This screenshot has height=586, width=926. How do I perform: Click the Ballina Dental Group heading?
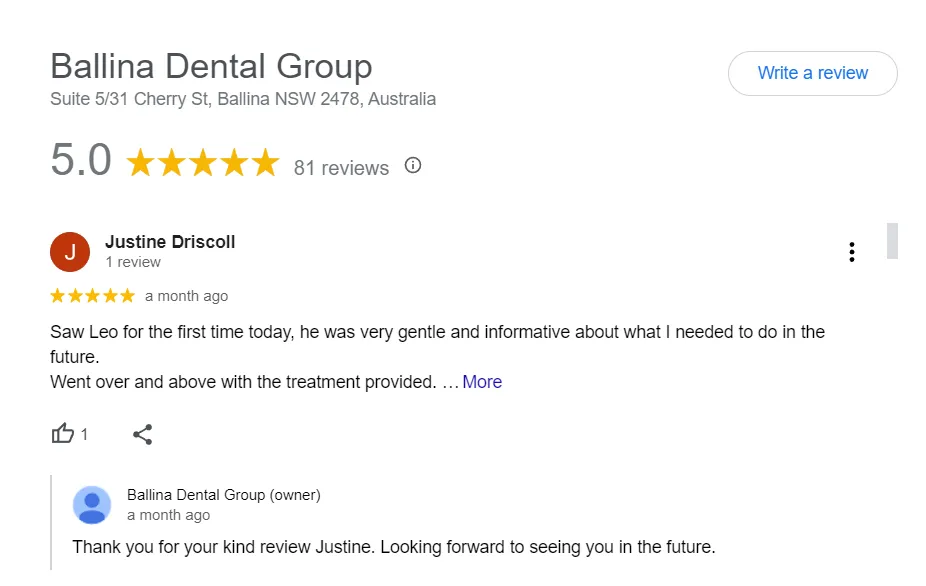[211, 66]
